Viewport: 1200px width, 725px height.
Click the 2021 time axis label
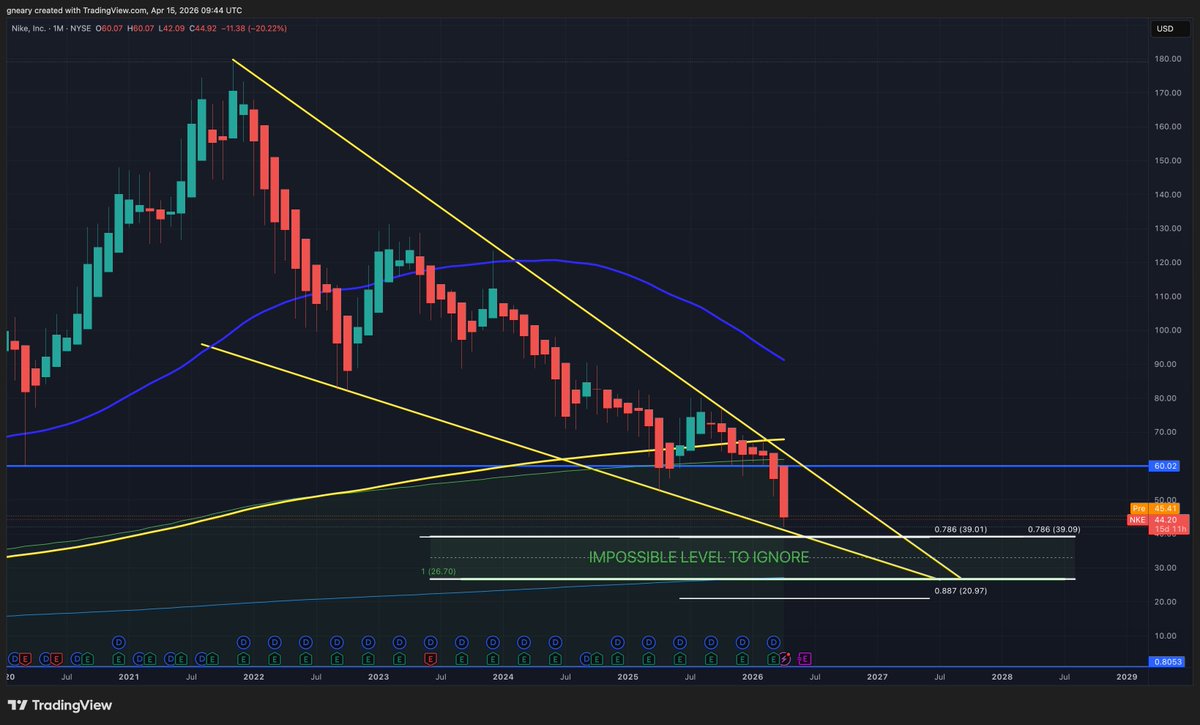128,677
